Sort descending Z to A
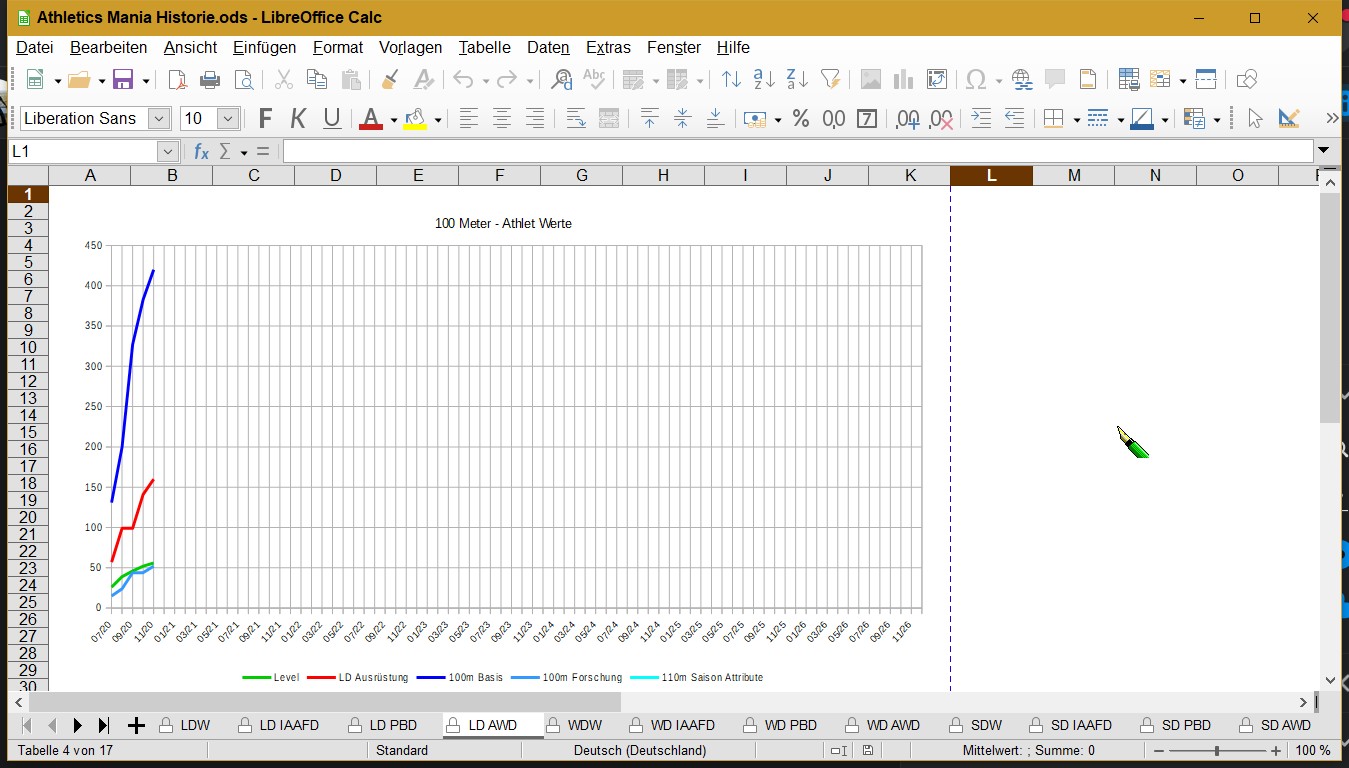The width and height of the screenshot is (1349, 768). (798, 80)
